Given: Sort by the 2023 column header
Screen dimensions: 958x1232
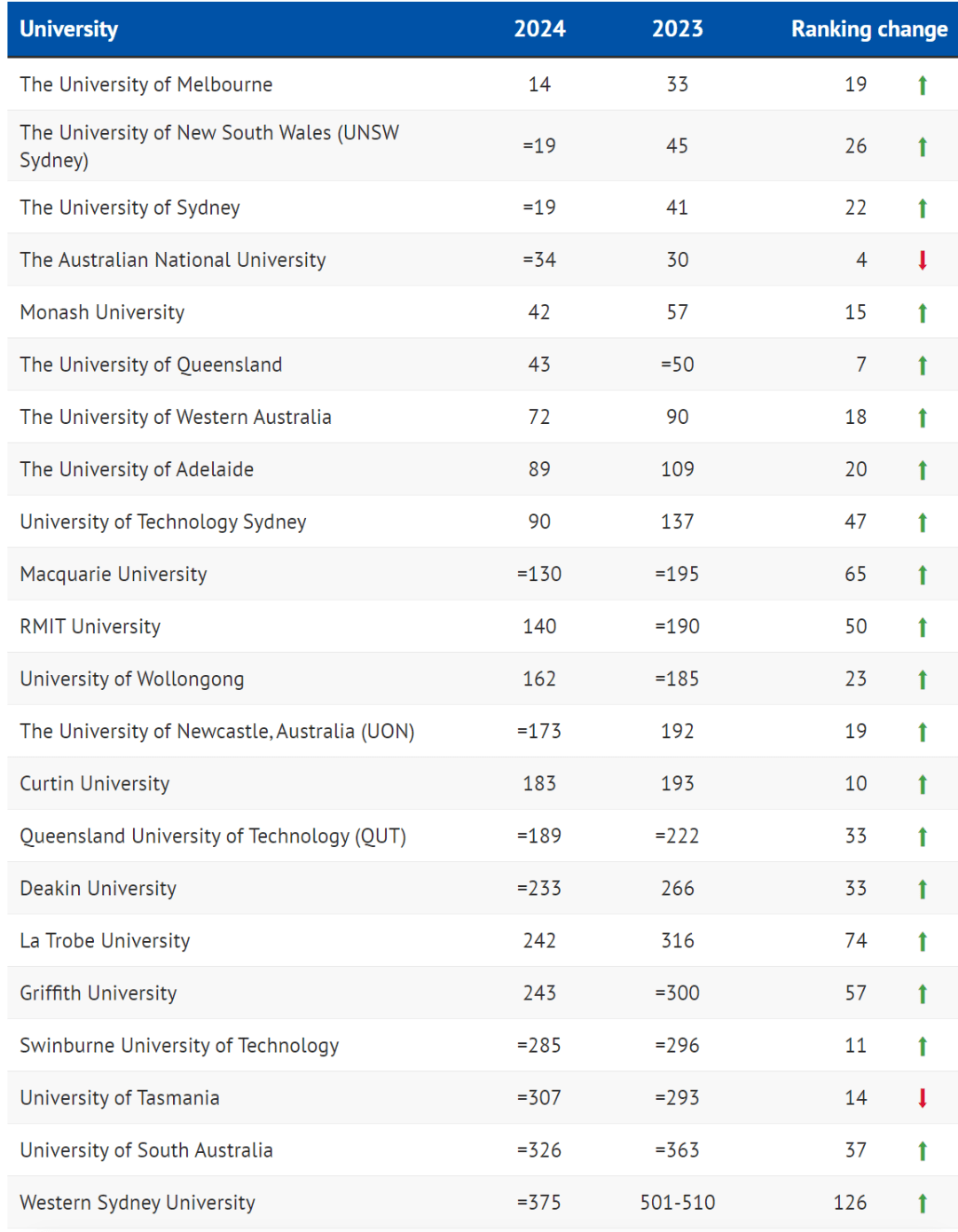Looking at the screenshot, I should 678,29.
